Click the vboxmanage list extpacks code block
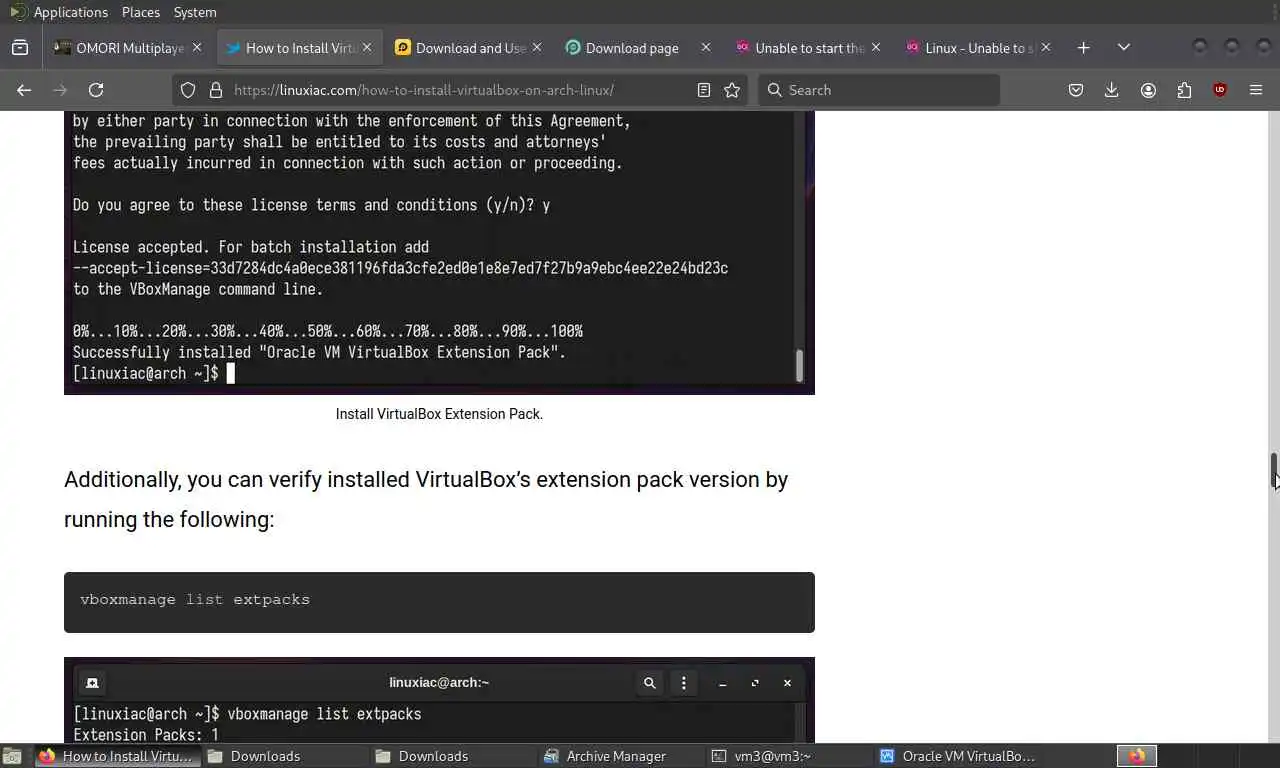 point(439,602)
